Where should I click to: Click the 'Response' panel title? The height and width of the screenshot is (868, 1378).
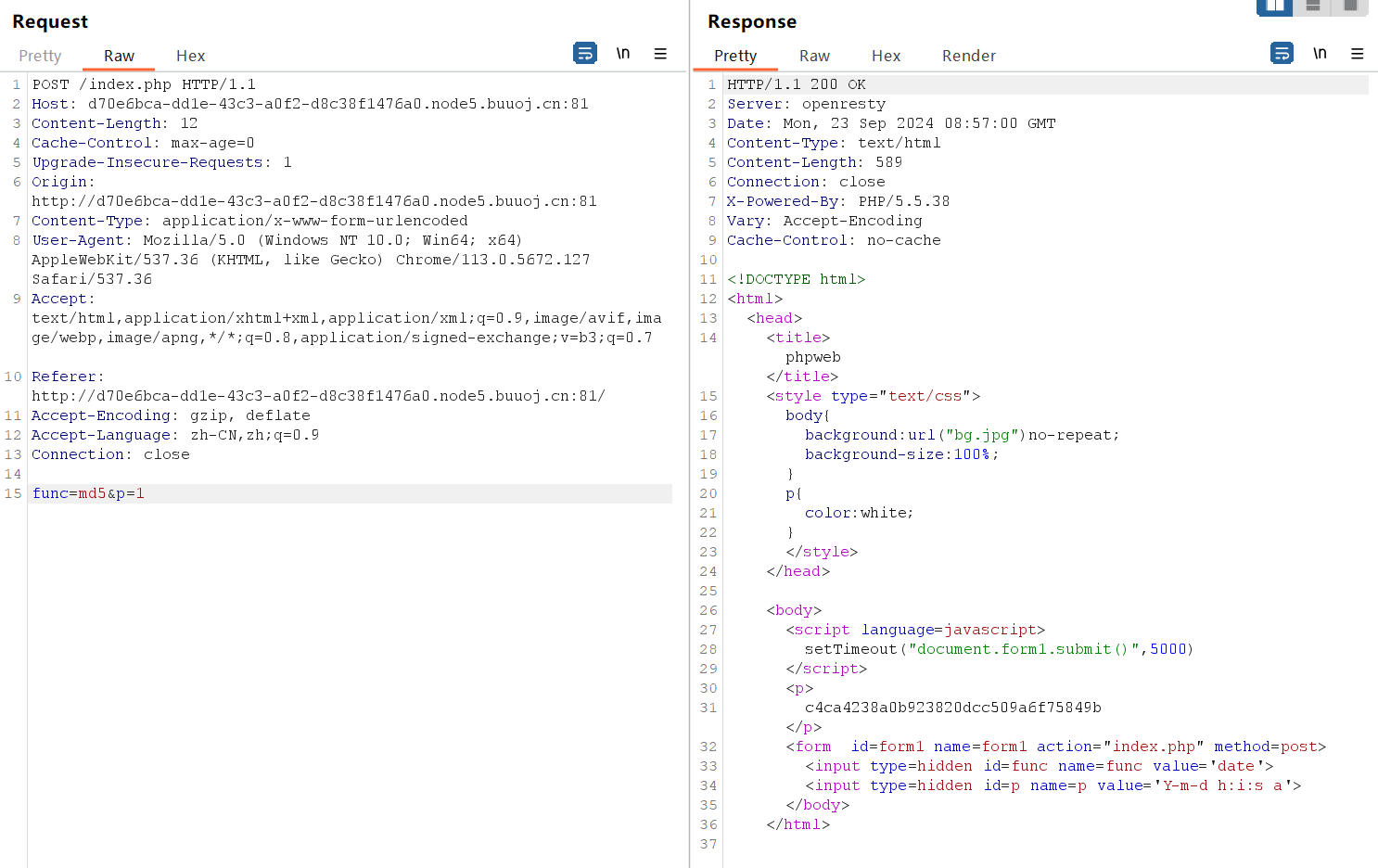pos(752,21)
